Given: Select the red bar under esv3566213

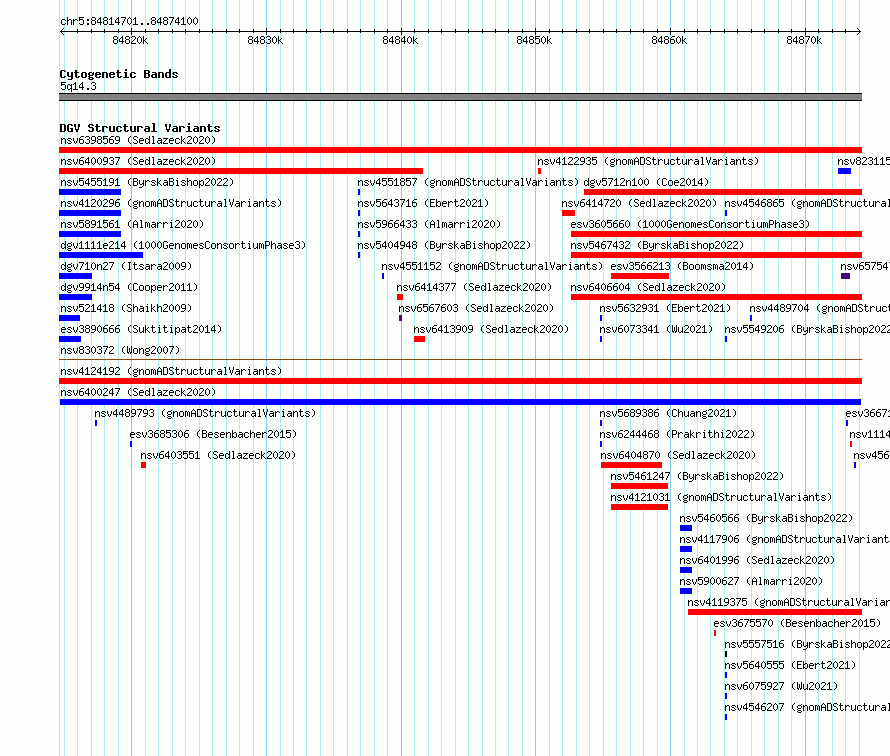Looking at the screenshot, I should click(x=640, y=276).
